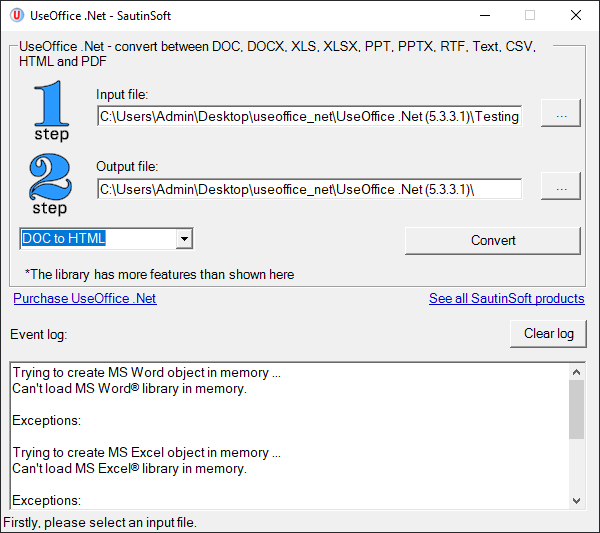Browse for input file with ellipsis button
Screen dimensions: 600x533
[x=560, y=116]
